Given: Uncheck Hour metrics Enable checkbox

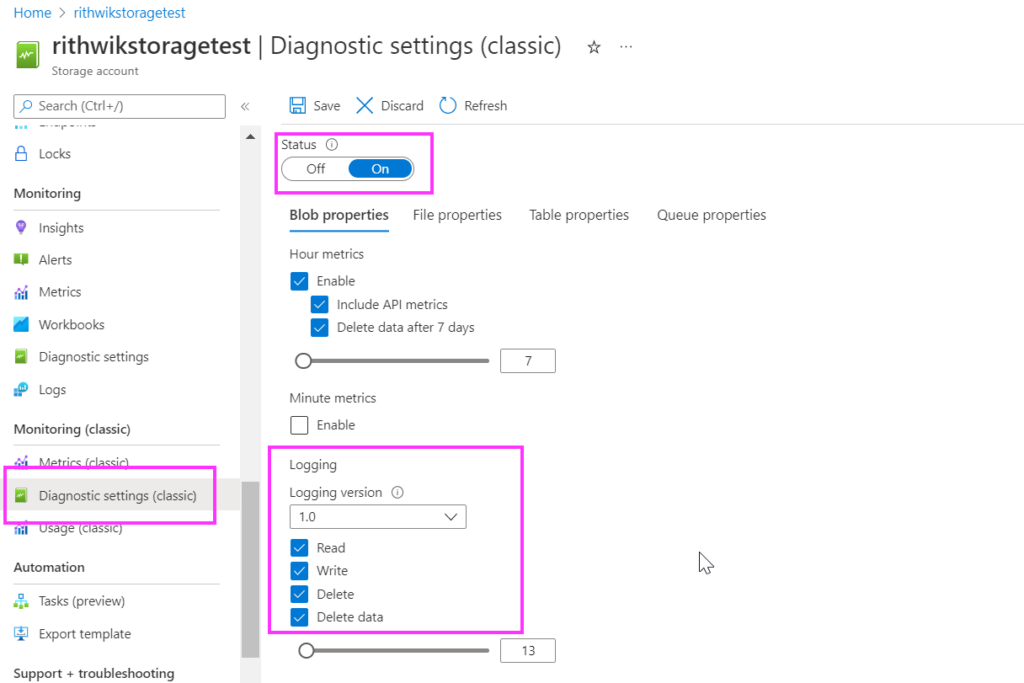Looking at the screenshot, I should 299,281.
